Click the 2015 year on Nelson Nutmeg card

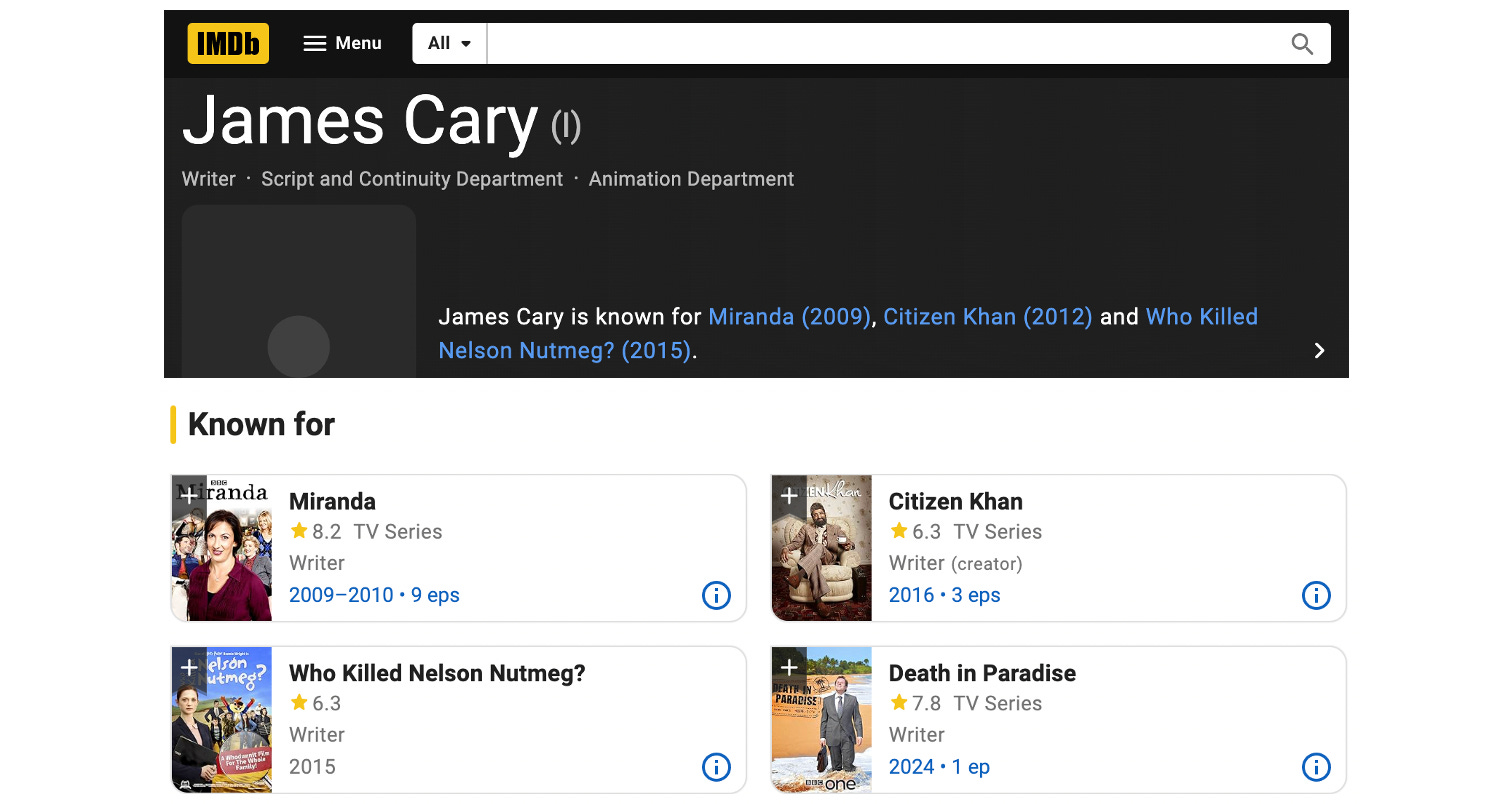312,767
